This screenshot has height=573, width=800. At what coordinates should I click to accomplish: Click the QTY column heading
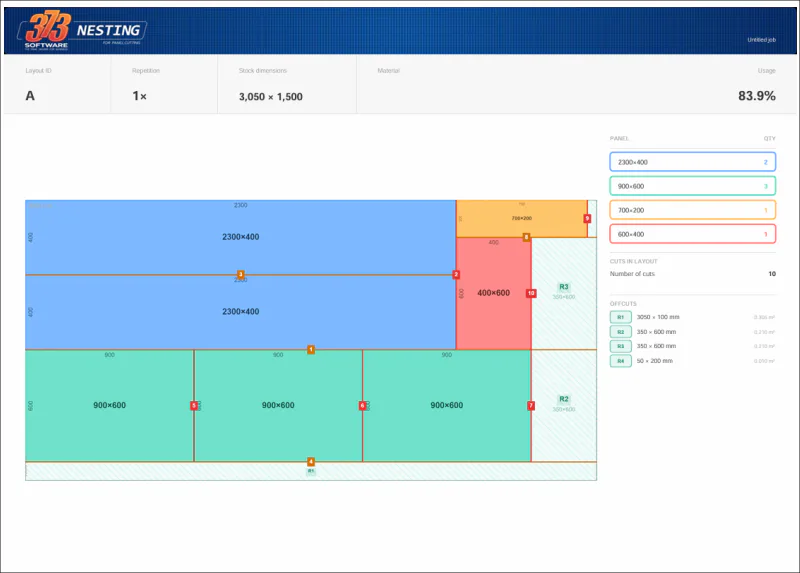click(x=769, y=139)
